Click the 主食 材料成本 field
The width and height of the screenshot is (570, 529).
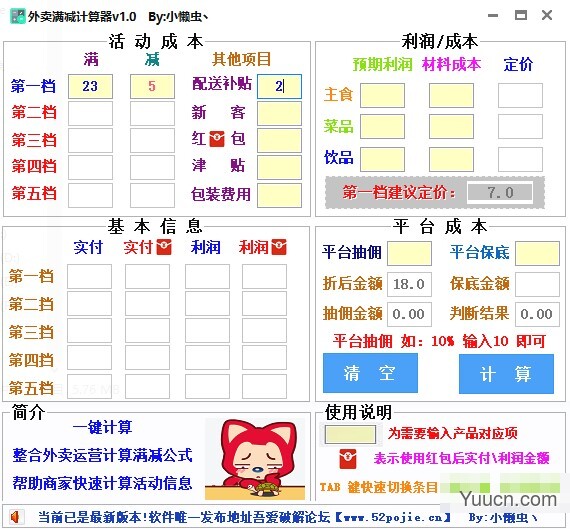(x=451, y=95)
